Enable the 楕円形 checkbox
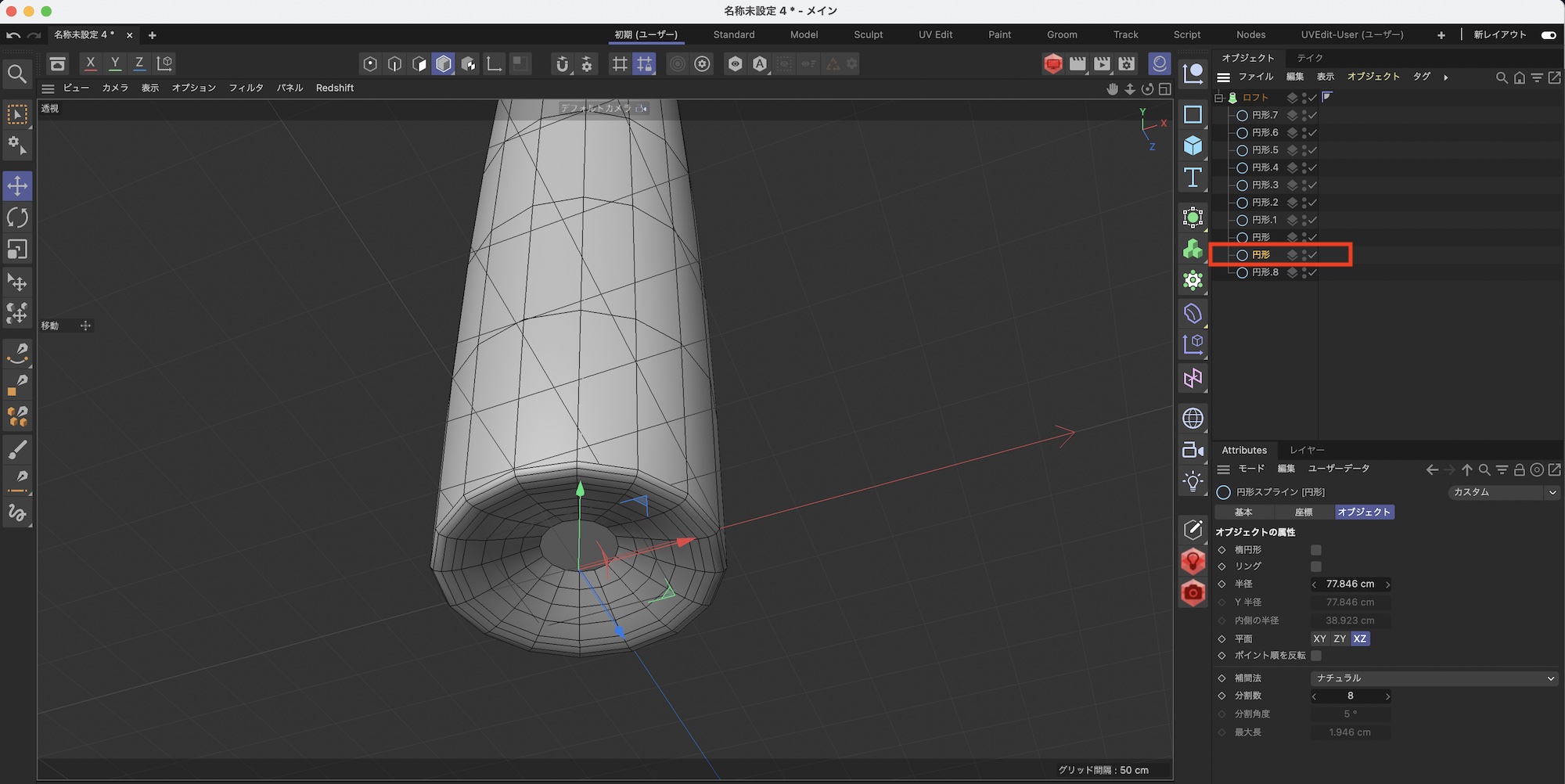 tap(1316, 550)
